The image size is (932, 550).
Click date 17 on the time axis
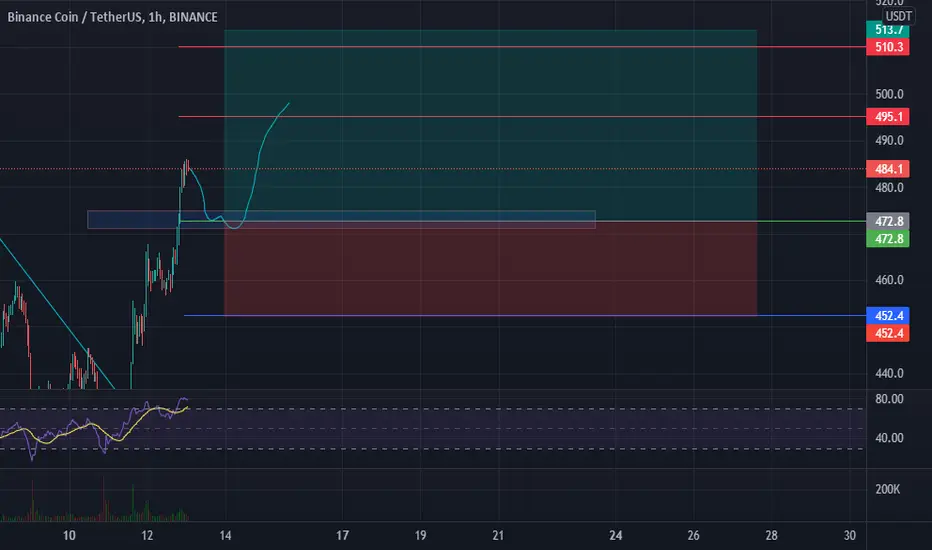point(342,535)
